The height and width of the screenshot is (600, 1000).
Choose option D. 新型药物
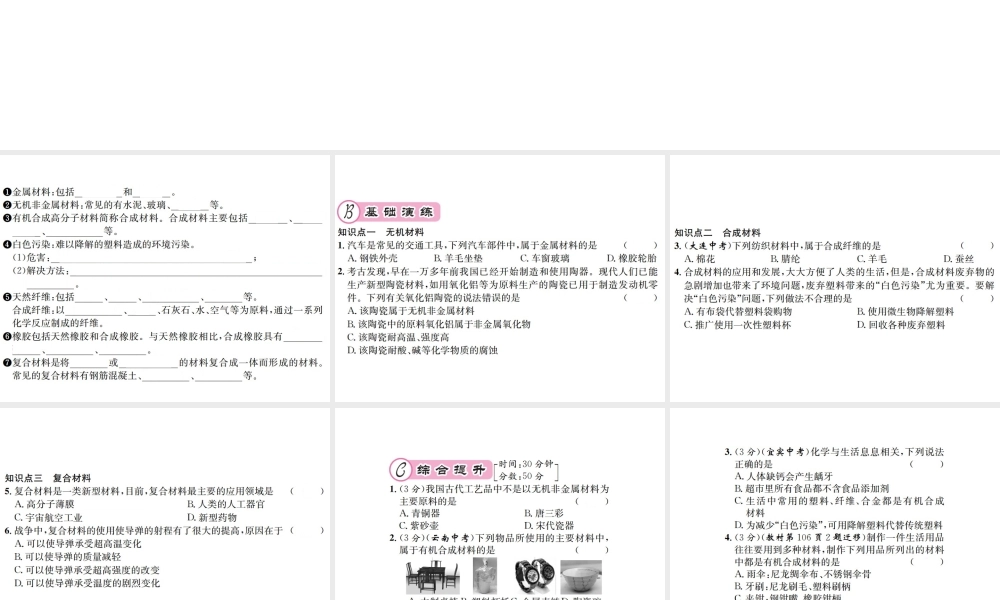coord(212,517)
